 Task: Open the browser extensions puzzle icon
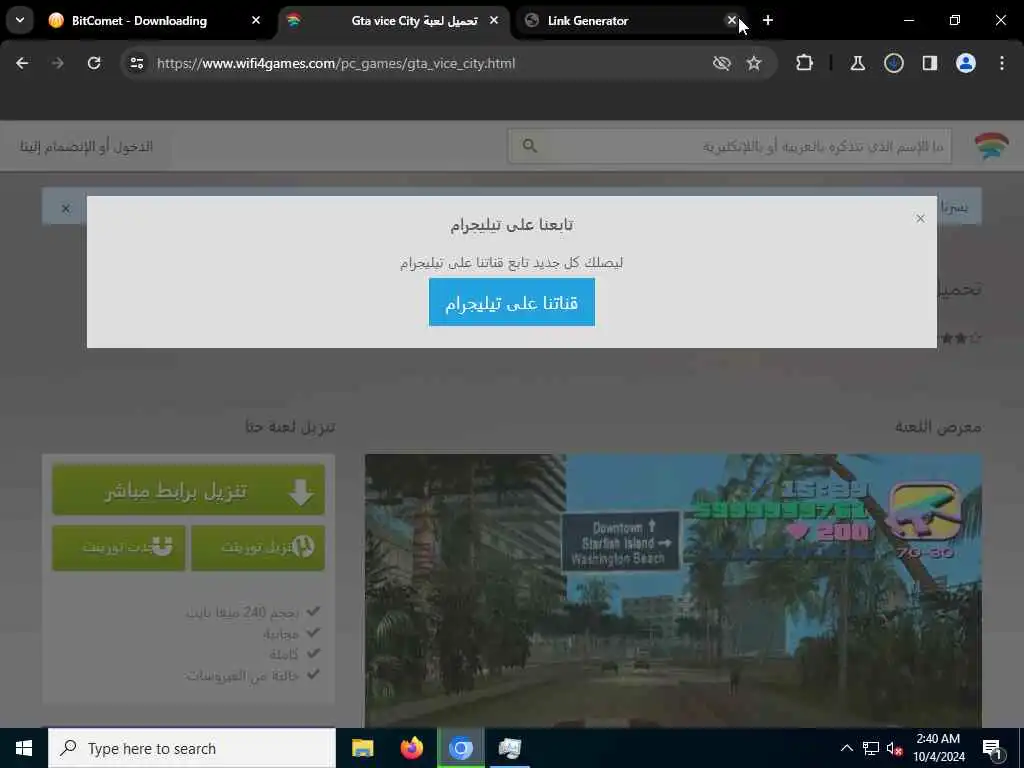click(x=805, y=63)
